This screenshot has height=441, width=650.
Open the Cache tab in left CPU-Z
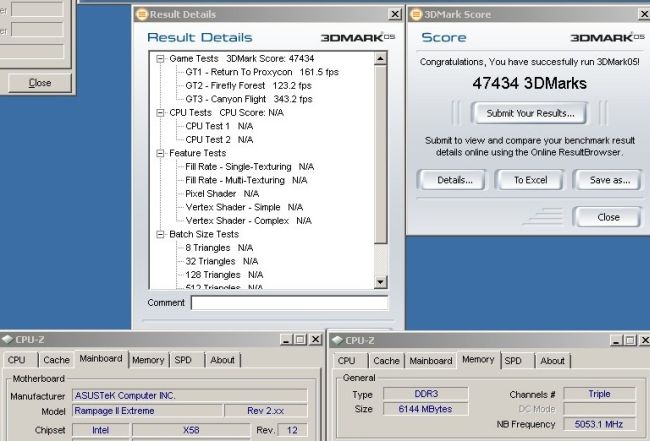[56, 360]
